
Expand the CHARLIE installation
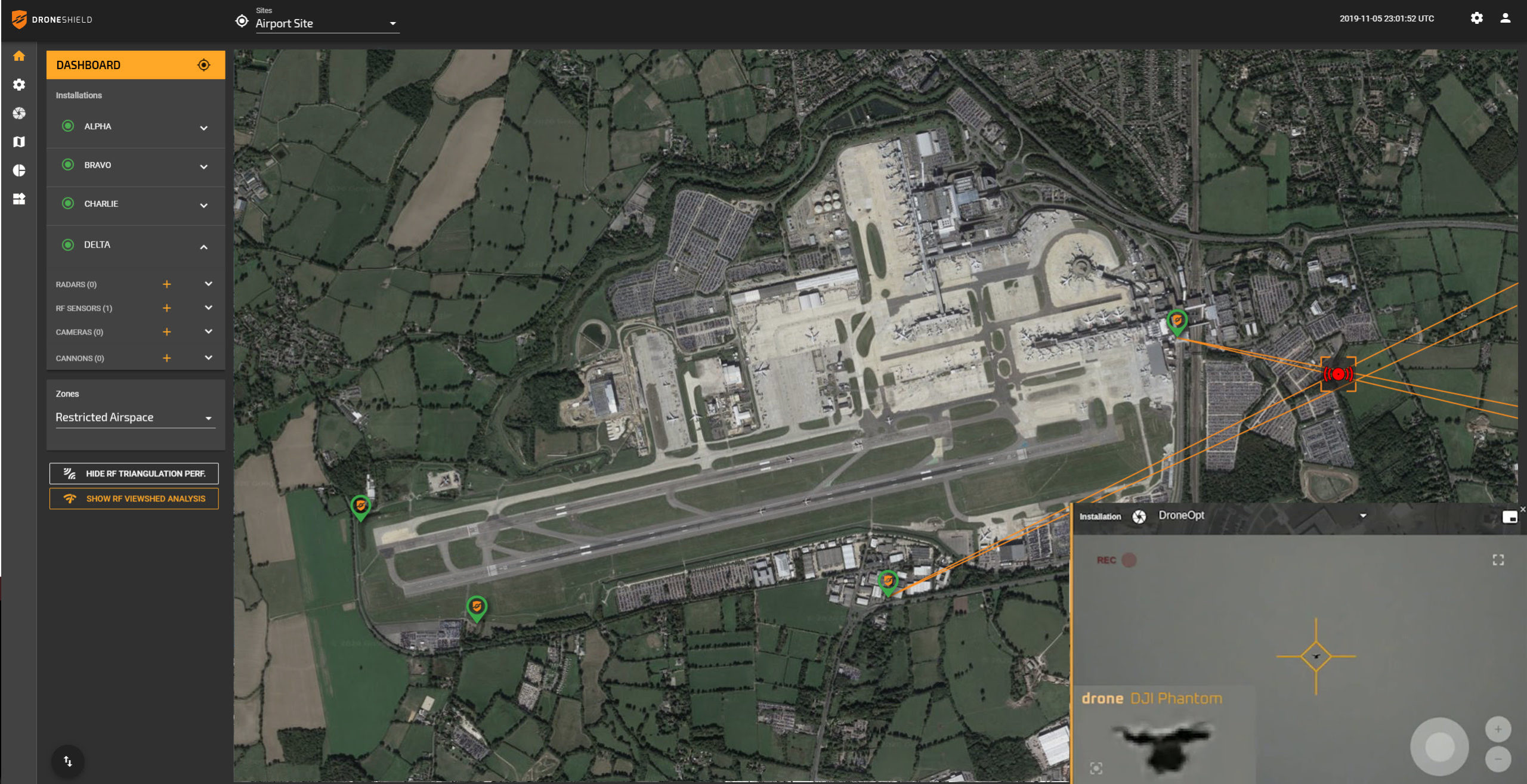point(203,205)
